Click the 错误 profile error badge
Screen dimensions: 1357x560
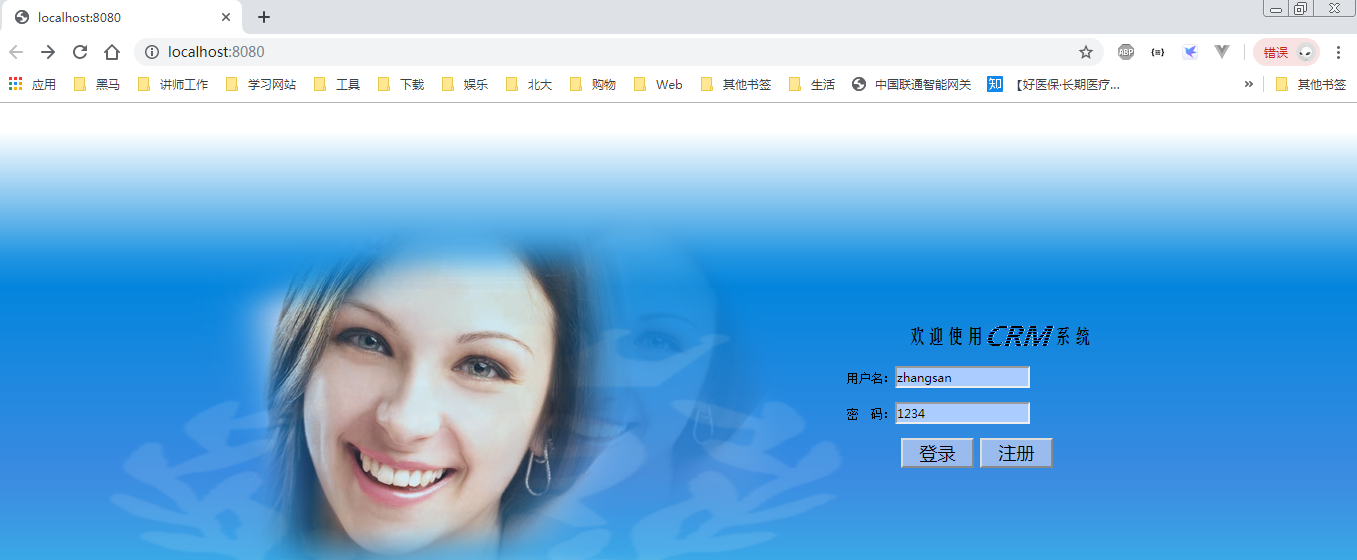(x=1287, y=52)
